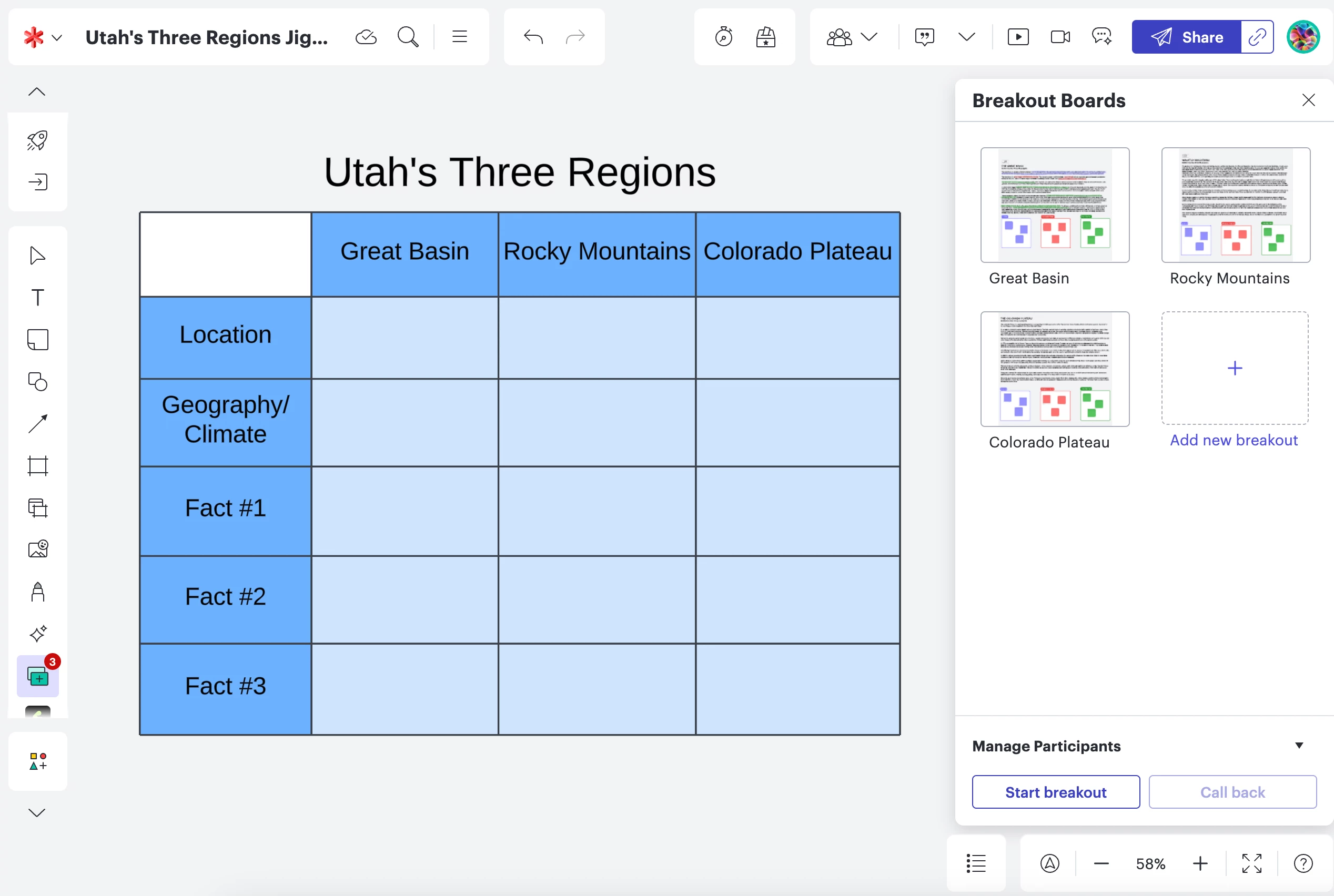Select the Line connector tool
The image size is (1334, 896).
point(38,423)
